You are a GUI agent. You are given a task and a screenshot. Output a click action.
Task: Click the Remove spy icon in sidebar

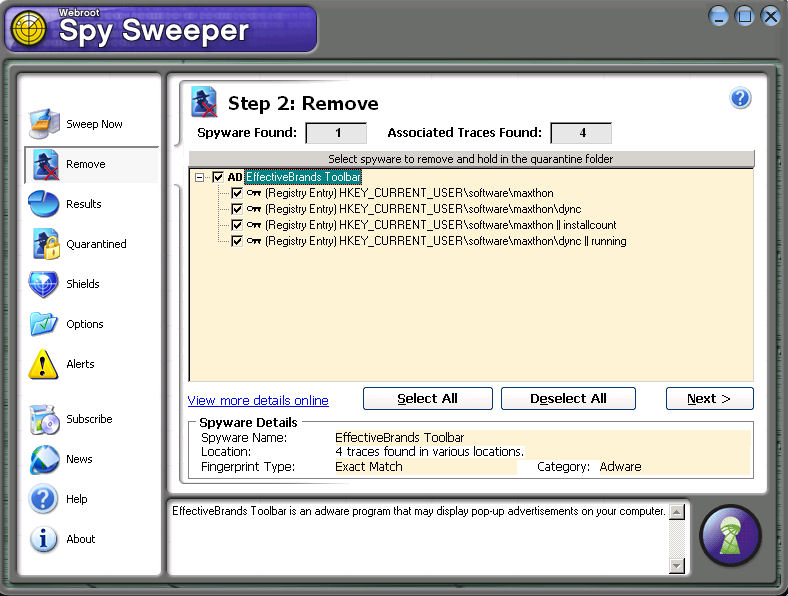pos(45,164)
